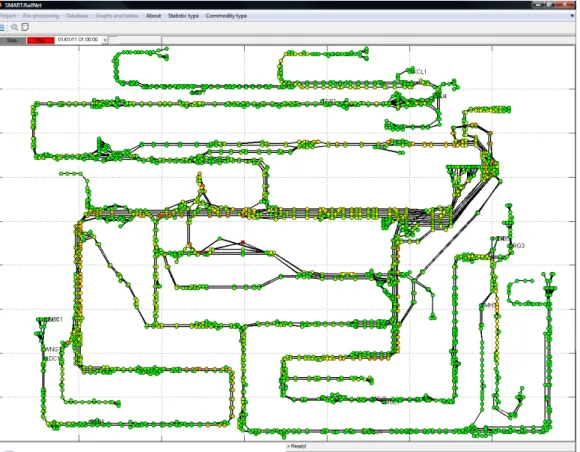Click the page note toolbar icon
580x452 pixels.
tap(25, 27)
